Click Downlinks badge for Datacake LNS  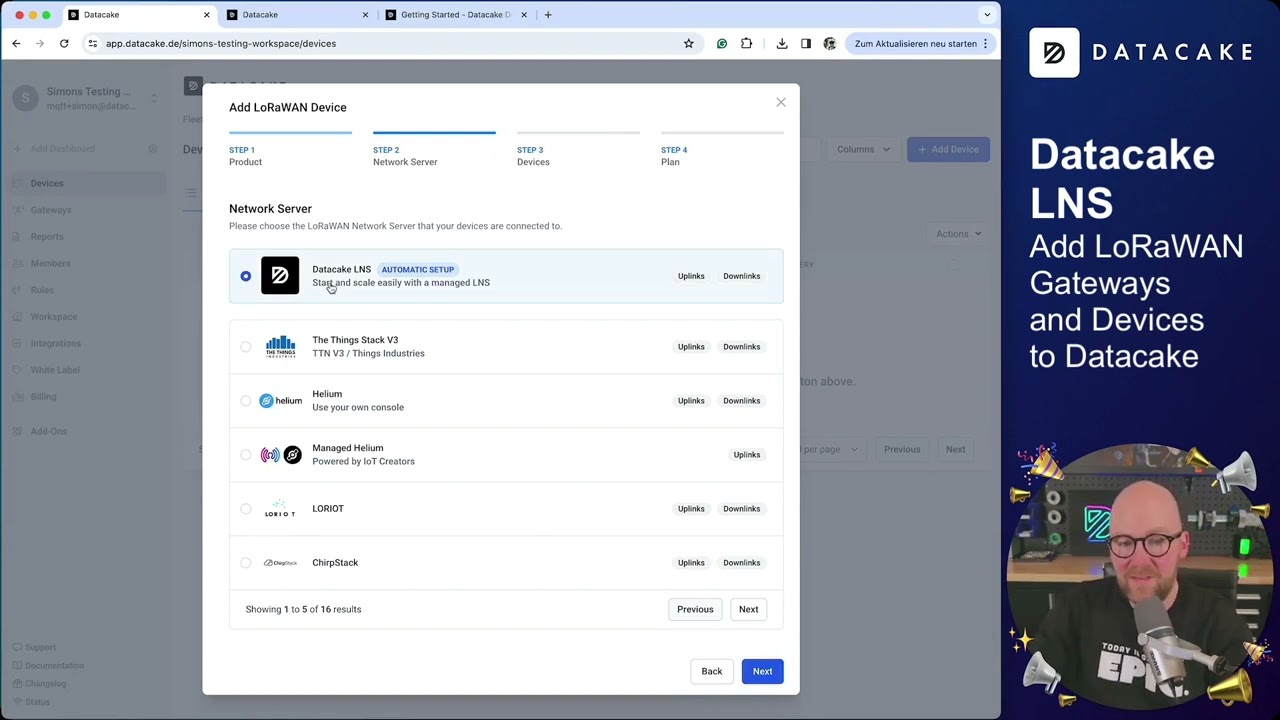pyautogui.click(x=741, y=276)
